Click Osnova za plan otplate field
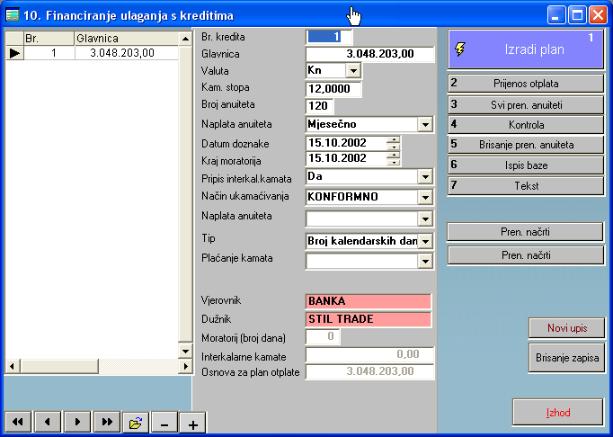The image size is (613, 437). tap(369, 371)
